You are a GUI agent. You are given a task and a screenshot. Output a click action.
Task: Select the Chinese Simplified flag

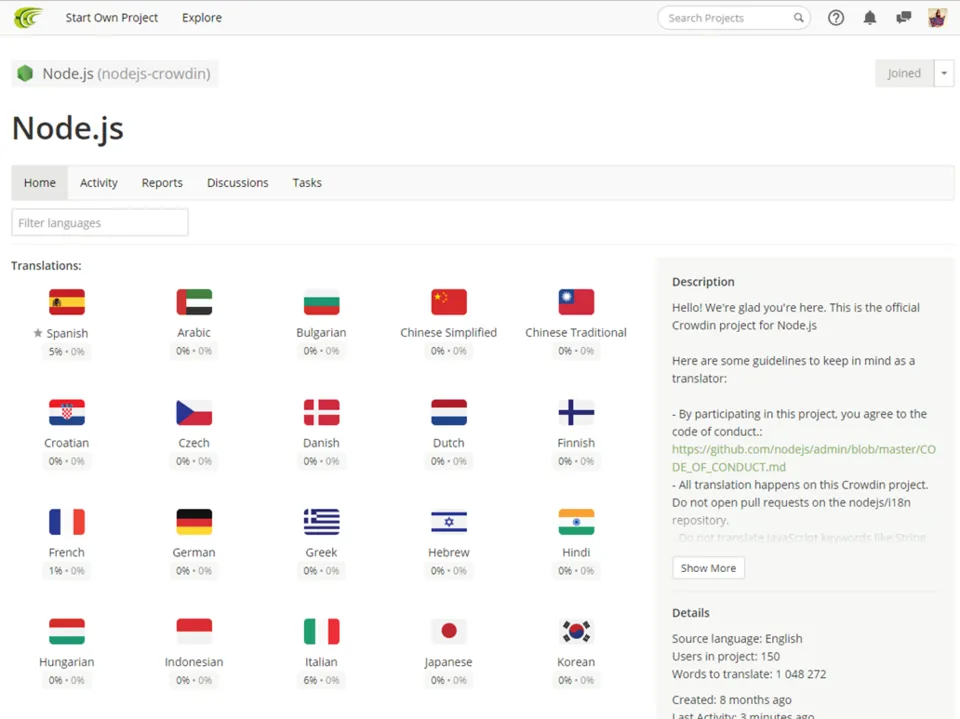click(x=449, y=302)
